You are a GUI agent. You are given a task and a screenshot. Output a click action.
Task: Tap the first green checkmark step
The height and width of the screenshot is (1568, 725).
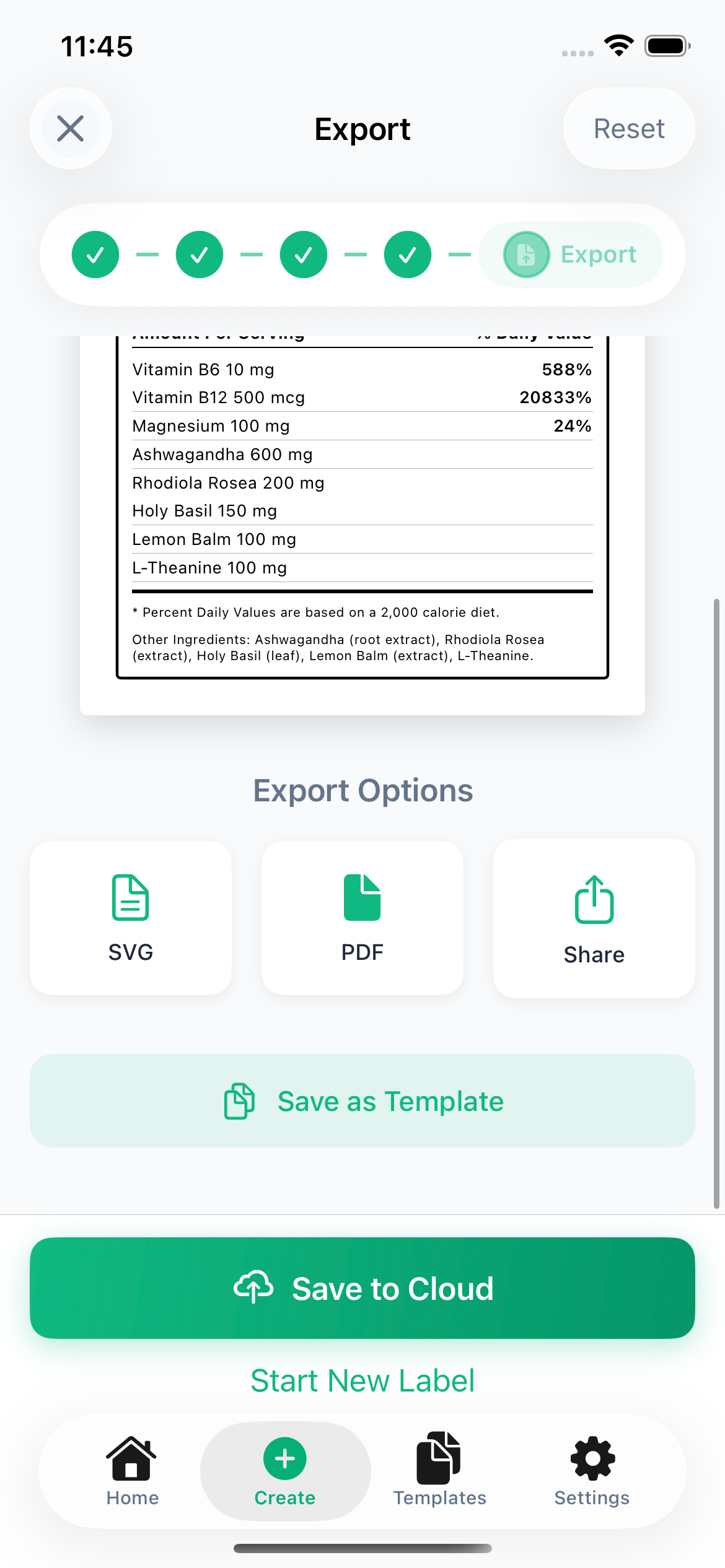[x=94, y=254]
